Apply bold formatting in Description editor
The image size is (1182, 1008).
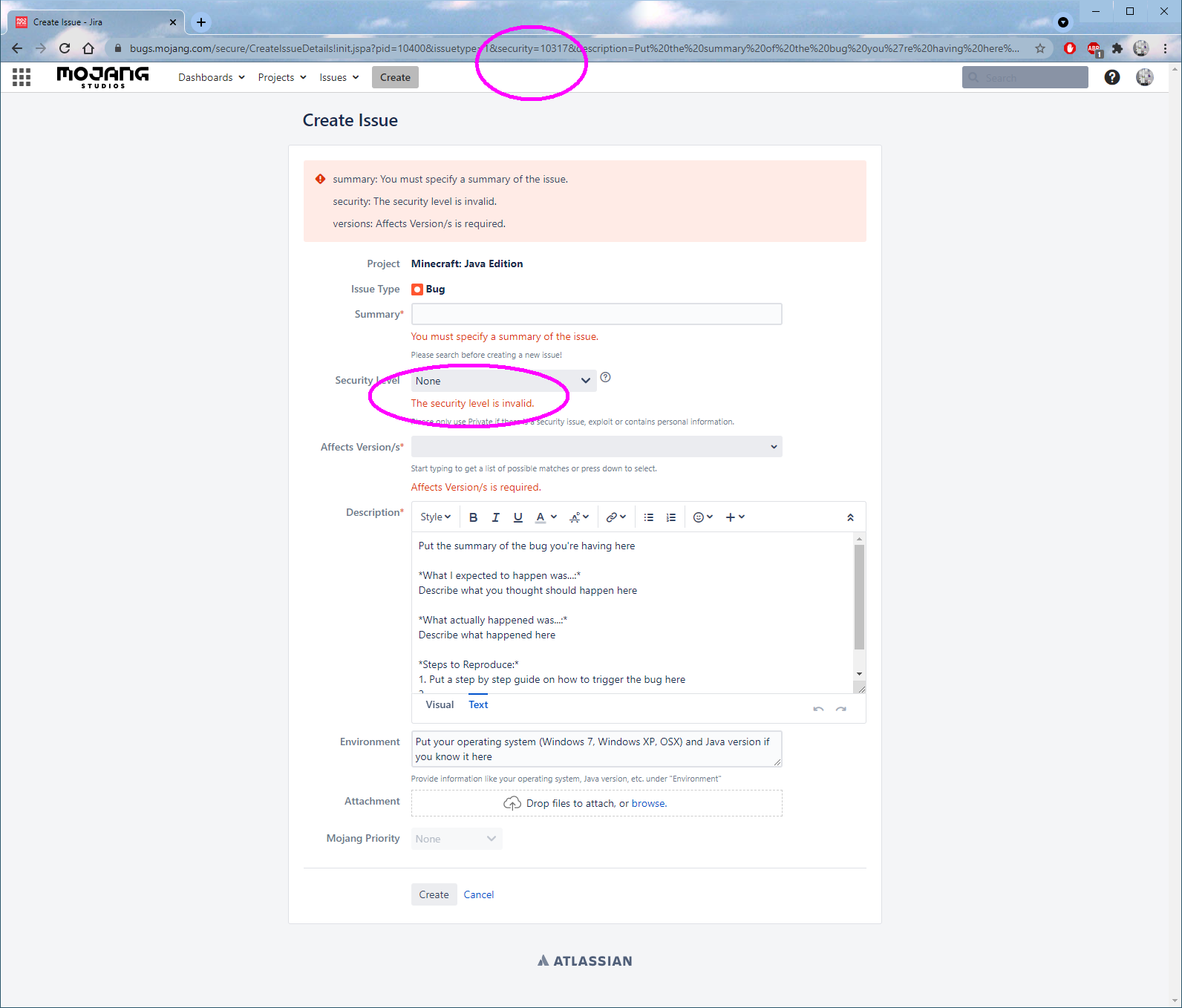[x=473, y=517]
